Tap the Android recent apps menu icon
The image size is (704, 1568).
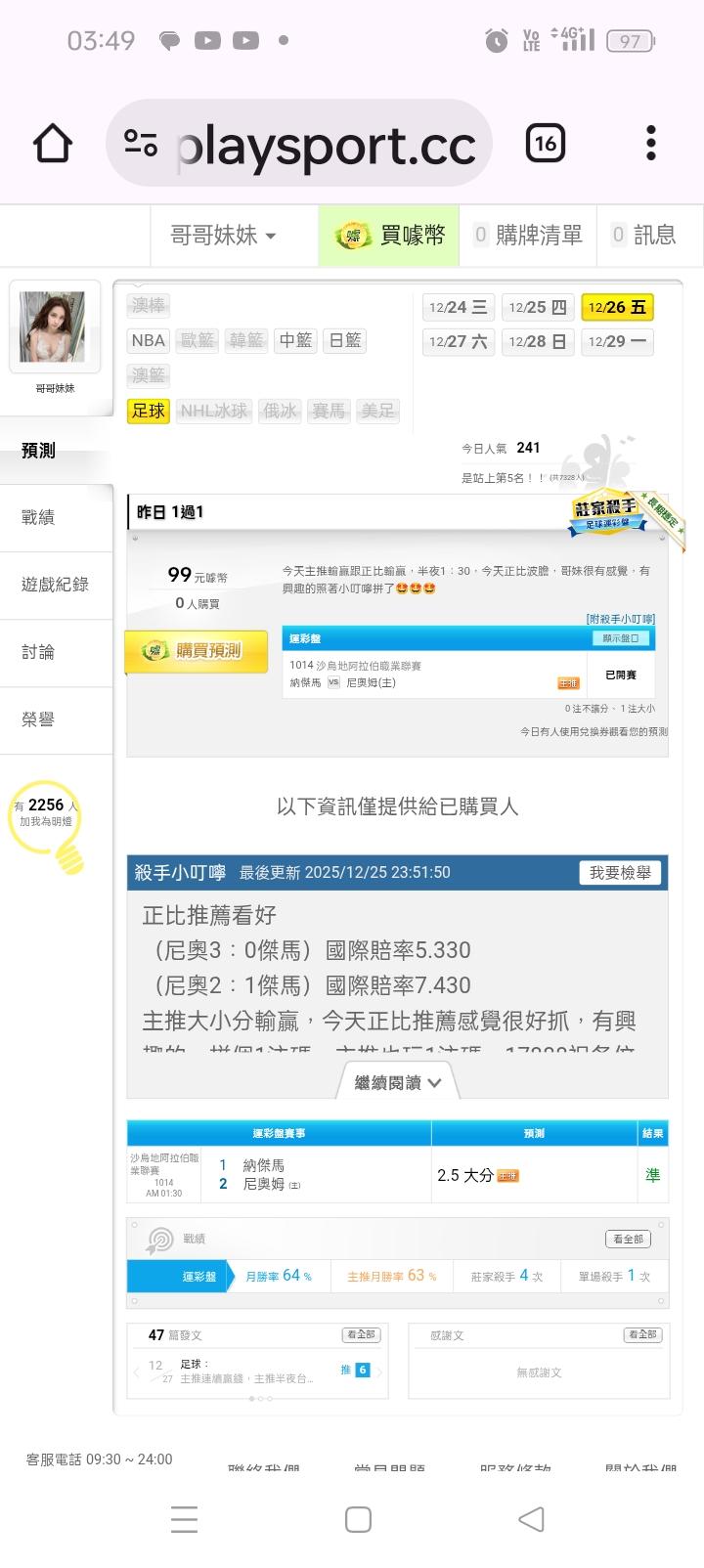tap(185, 1518)
